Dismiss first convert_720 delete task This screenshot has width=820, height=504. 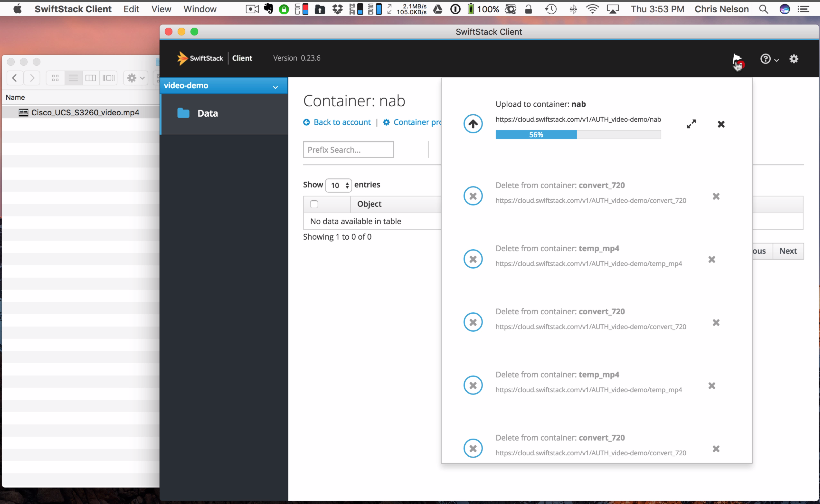pyautogui.click(x=716, y=196)
